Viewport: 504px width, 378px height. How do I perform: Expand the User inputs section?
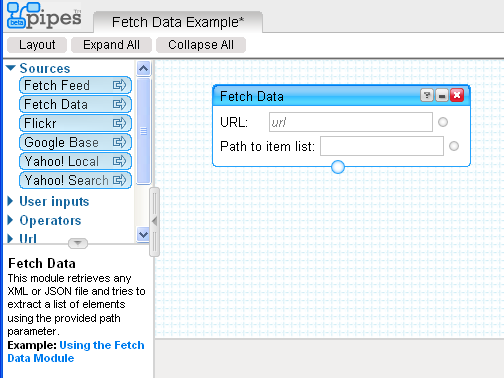click(x=10, y=201)
